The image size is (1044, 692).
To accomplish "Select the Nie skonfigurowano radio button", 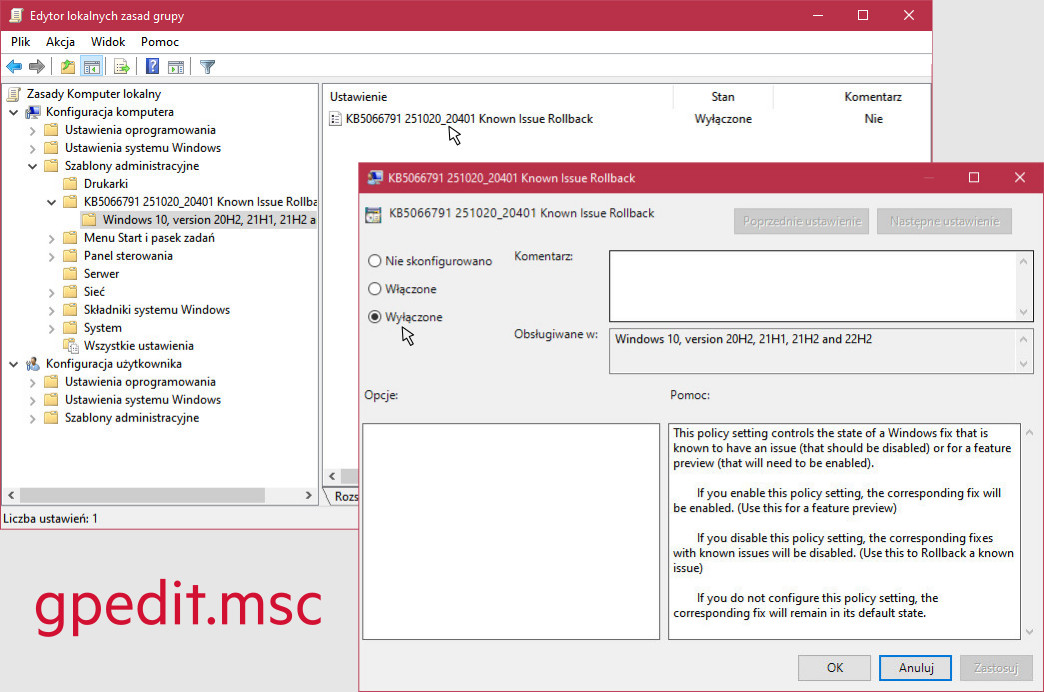I will click(x=374, y=261).
